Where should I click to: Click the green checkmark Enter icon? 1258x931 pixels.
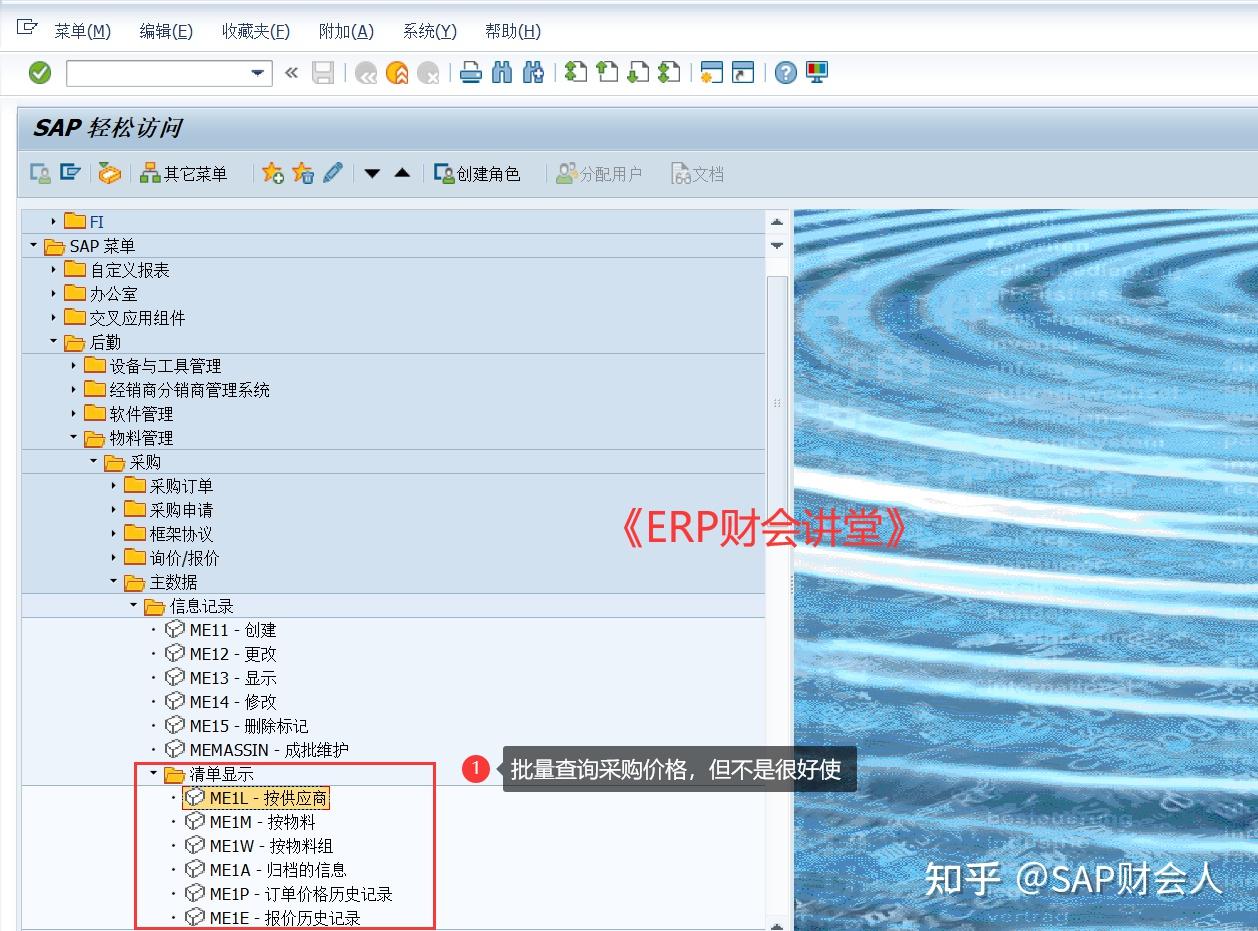39,72
